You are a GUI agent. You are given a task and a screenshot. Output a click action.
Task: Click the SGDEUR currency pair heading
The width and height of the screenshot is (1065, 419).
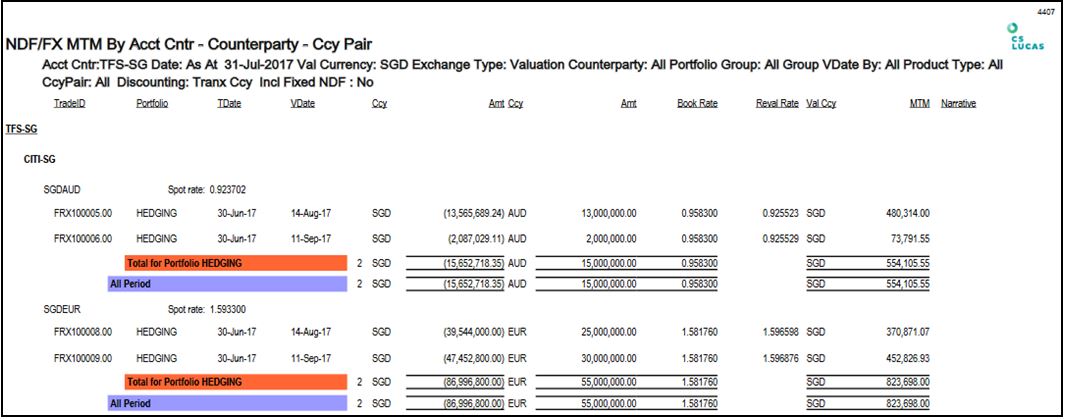pyautogui.click(x=62, y=309)
